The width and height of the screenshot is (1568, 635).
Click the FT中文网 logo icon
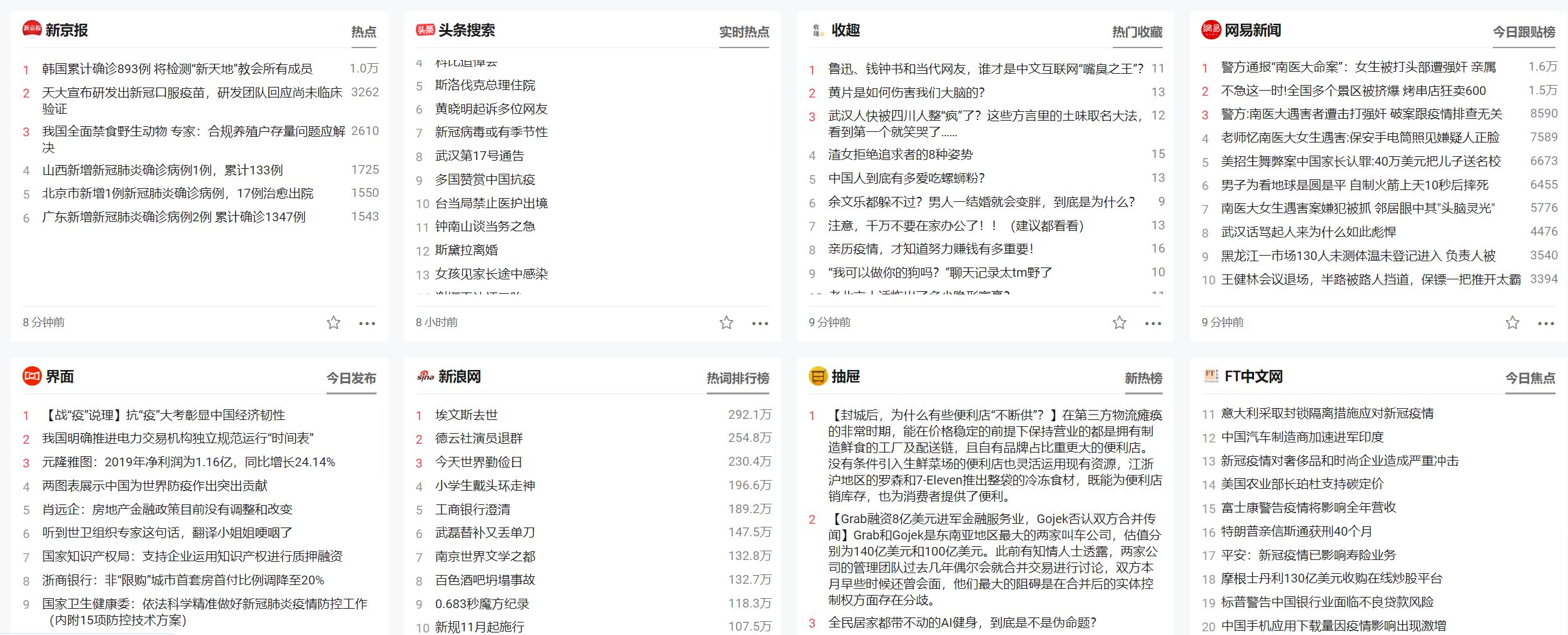click(1211, 376)
